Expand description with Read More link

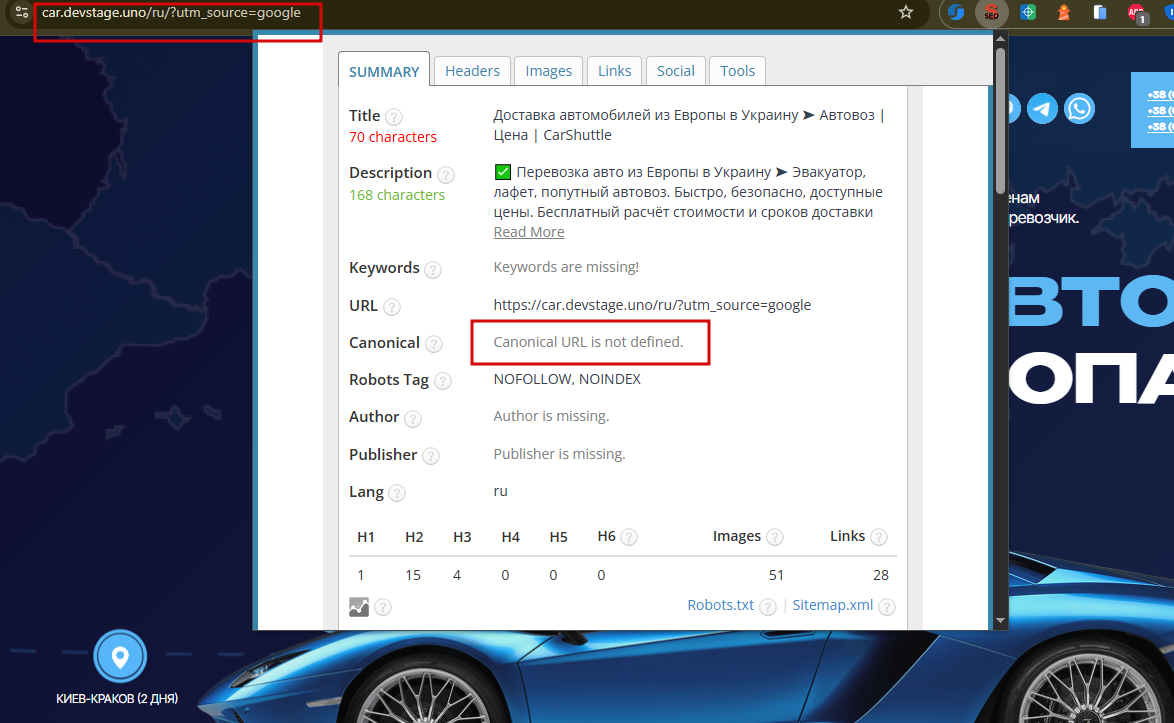[529, 232]
